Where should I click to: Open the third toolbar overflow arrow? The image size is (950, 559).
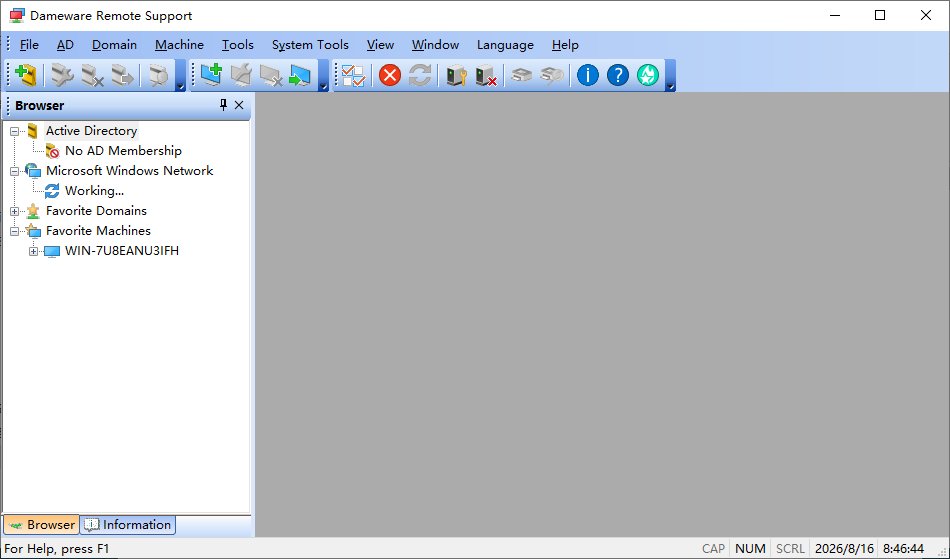coord(670,76)
